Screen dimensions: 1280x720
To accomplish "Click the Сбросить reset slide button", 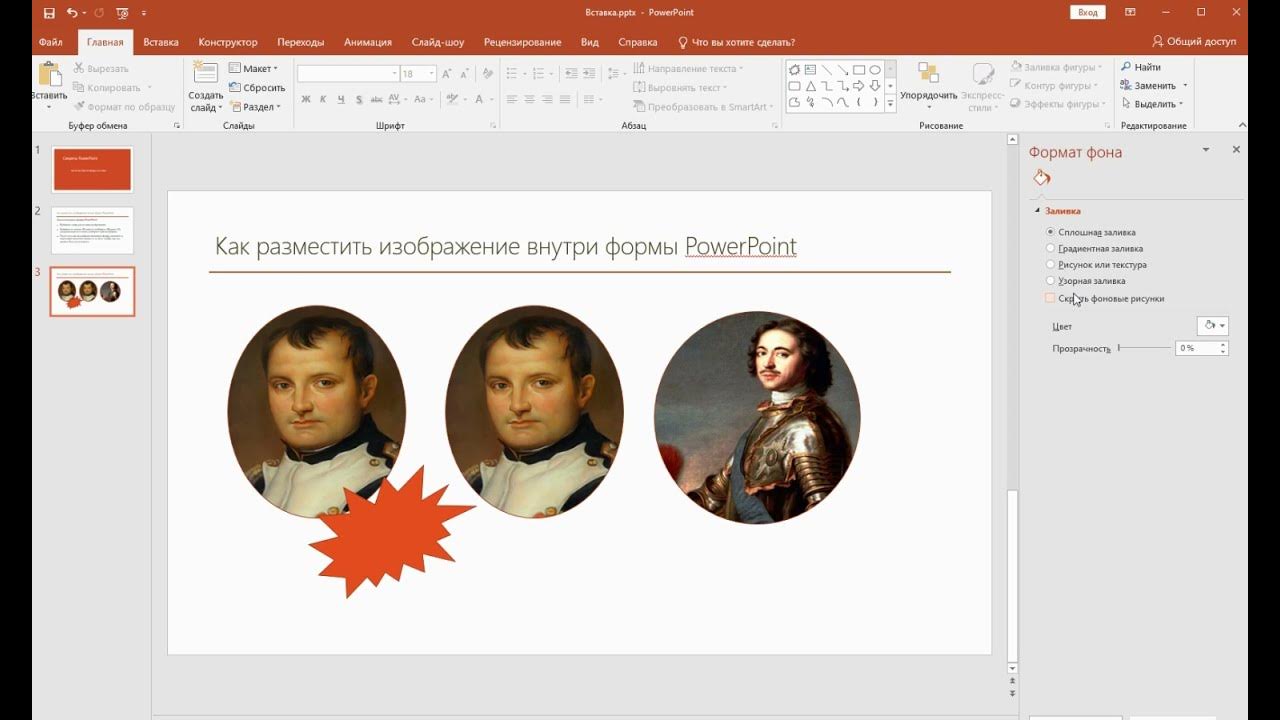I will coord(257,87).
